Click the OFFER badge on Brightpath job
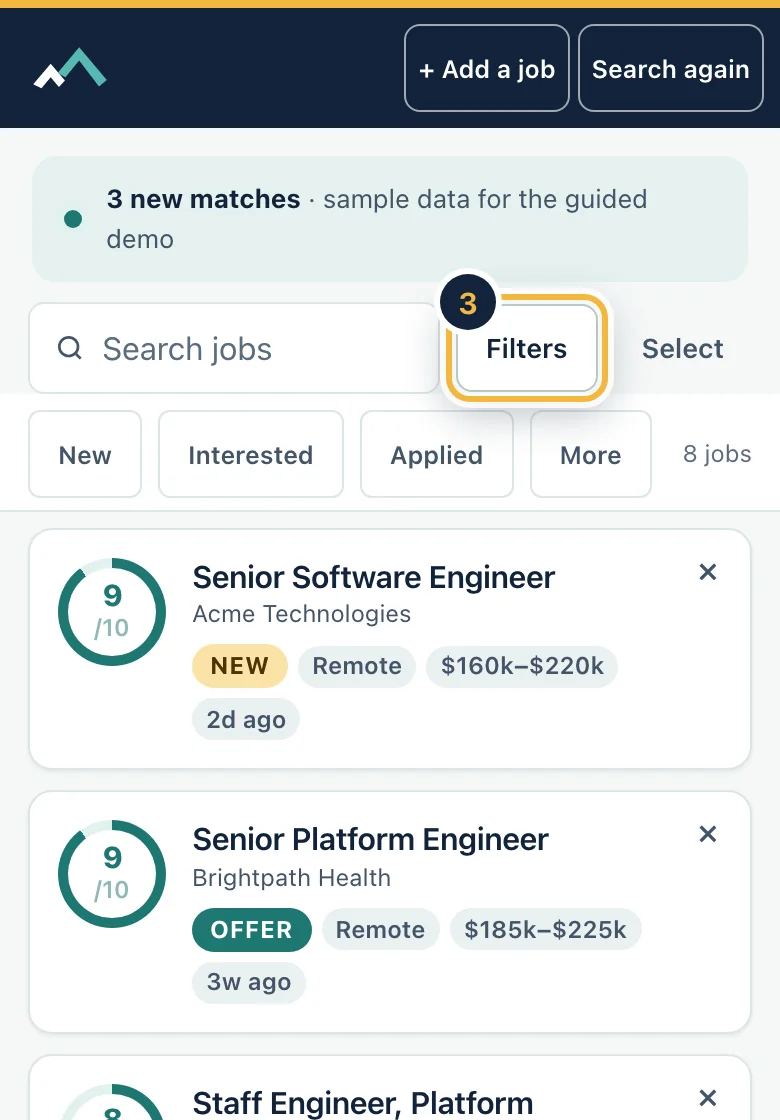The image size is (780, 1120). (251, 929)
